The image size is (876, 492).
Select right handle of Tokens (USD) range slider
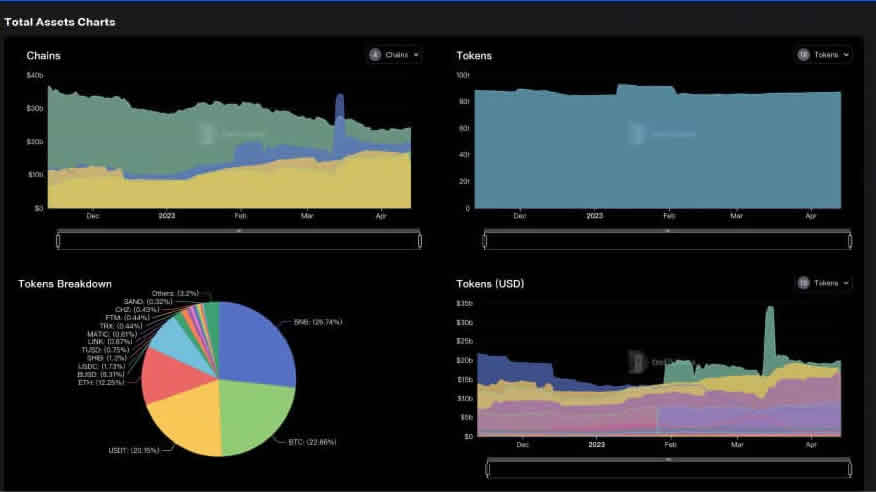[x=849, y=467]
